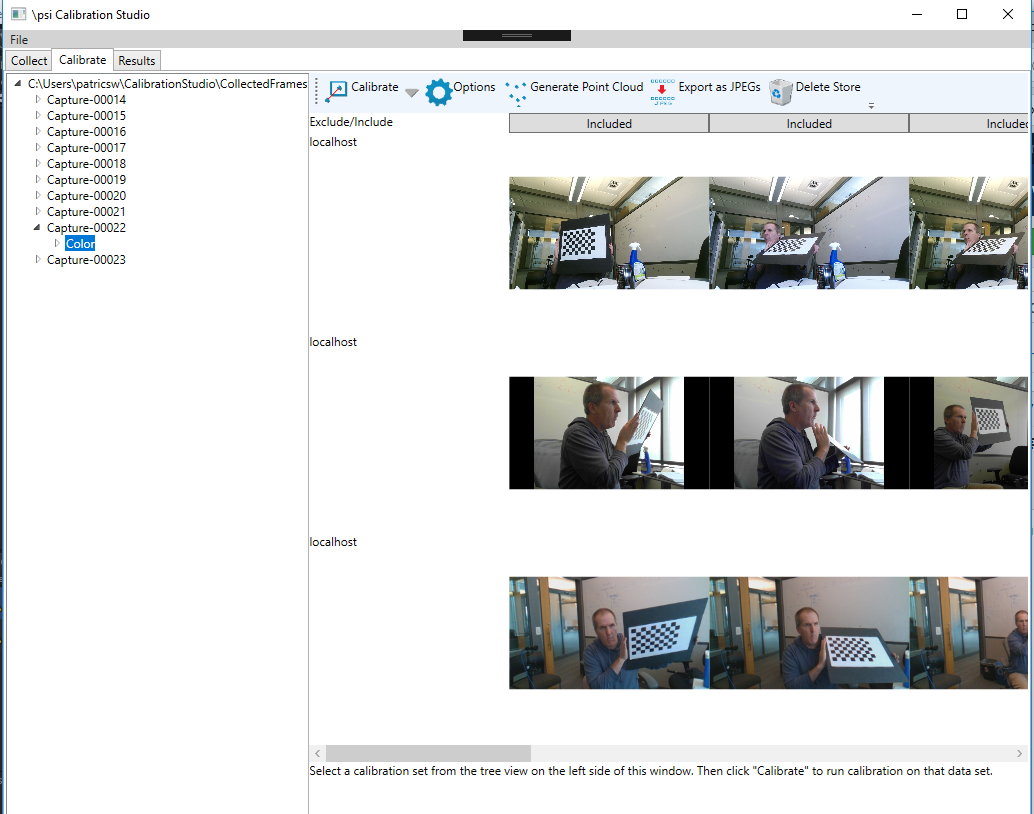Click the second frame thumbnail in middle row
The image size is (1034, 814).
coord(809,433)
